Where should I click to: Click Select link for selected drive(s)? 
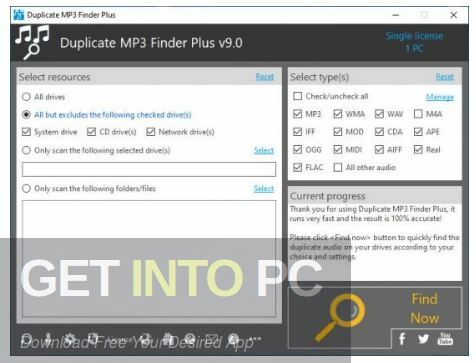point(264,151)
